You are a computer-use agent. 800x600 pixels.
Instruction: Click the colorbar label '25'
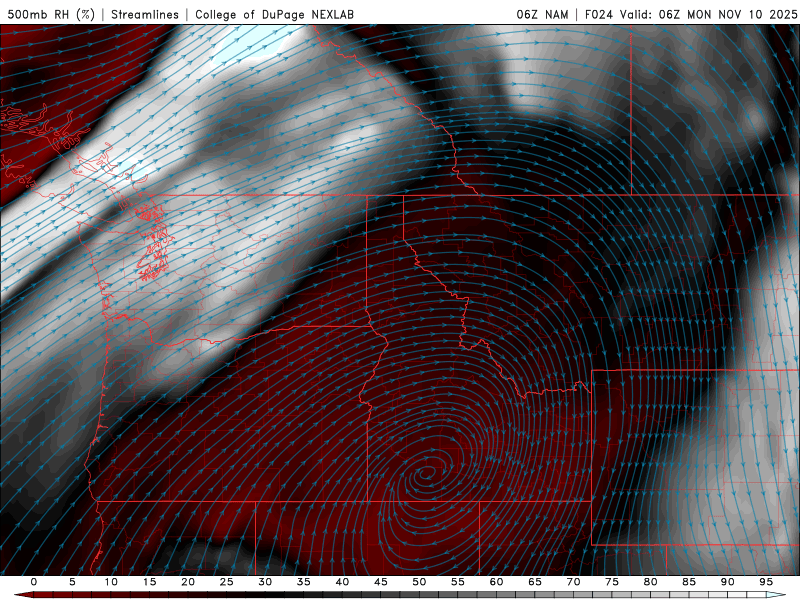(227, 582)
